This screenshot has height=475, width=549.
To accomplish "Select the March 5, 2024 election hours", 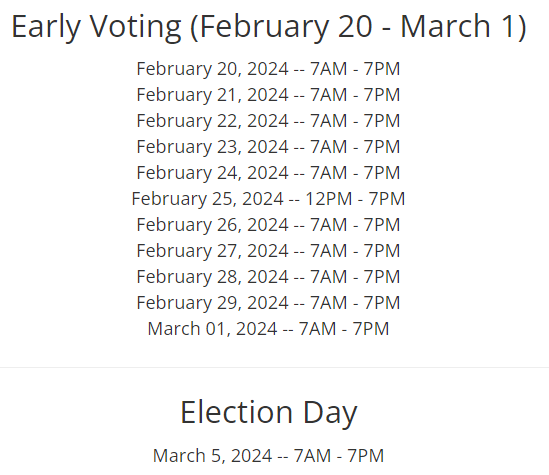I will 268,456.
